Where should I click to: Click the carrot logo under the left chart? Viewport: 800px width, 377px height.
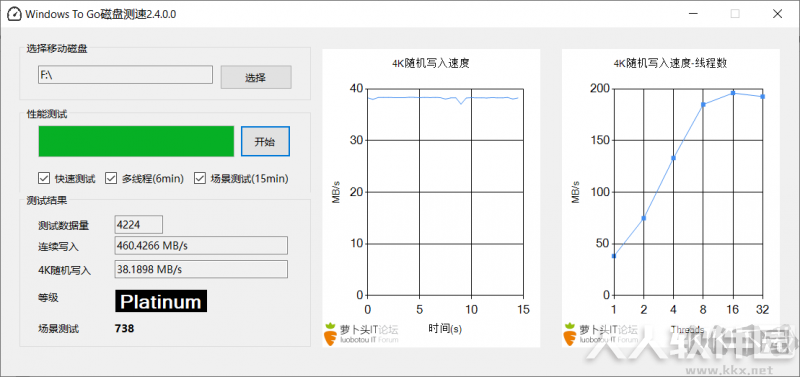pyautogui.click(x=331, y=334)
